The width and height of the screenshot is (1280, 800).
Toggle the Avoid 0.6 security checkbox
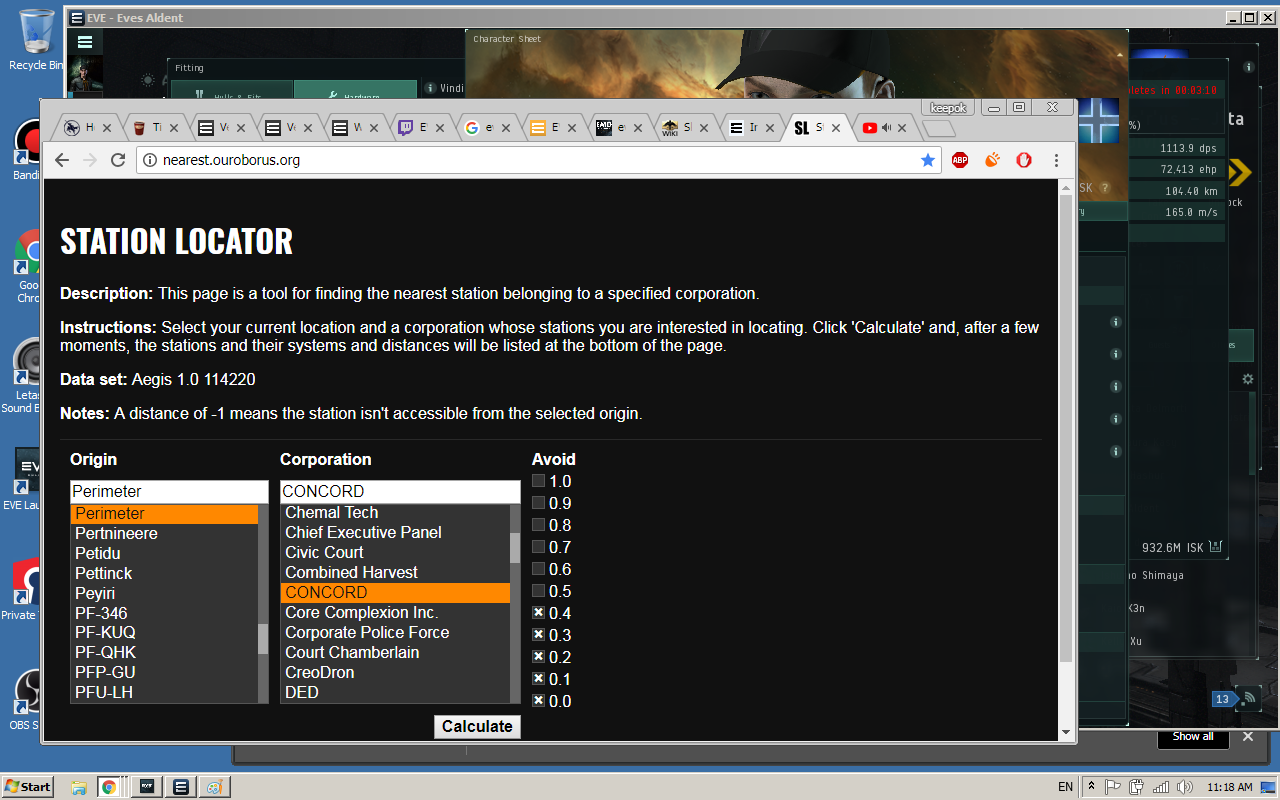(539, 569)
